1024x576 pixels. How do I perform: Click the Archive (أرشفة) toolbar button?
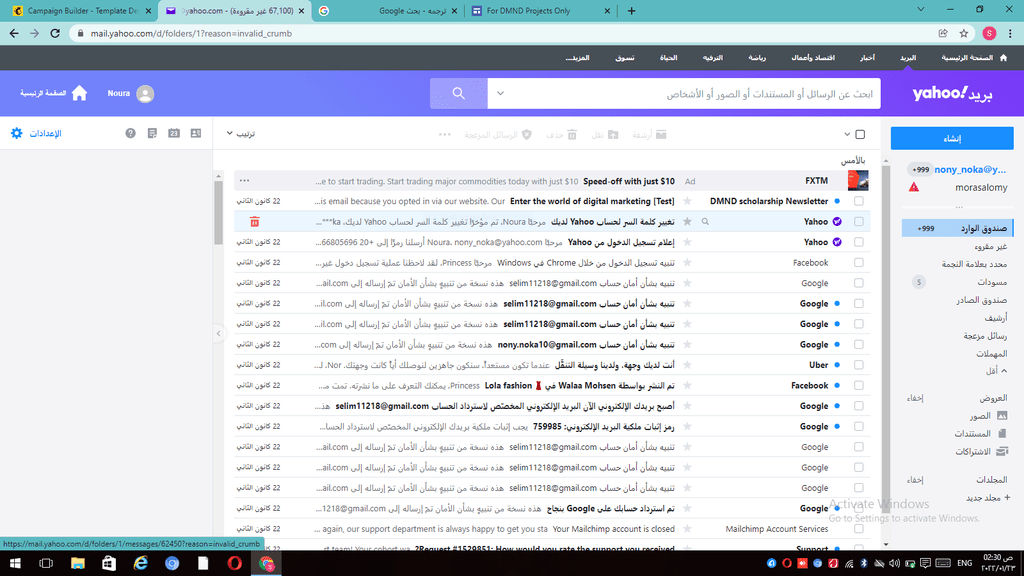tap(649, 135)
